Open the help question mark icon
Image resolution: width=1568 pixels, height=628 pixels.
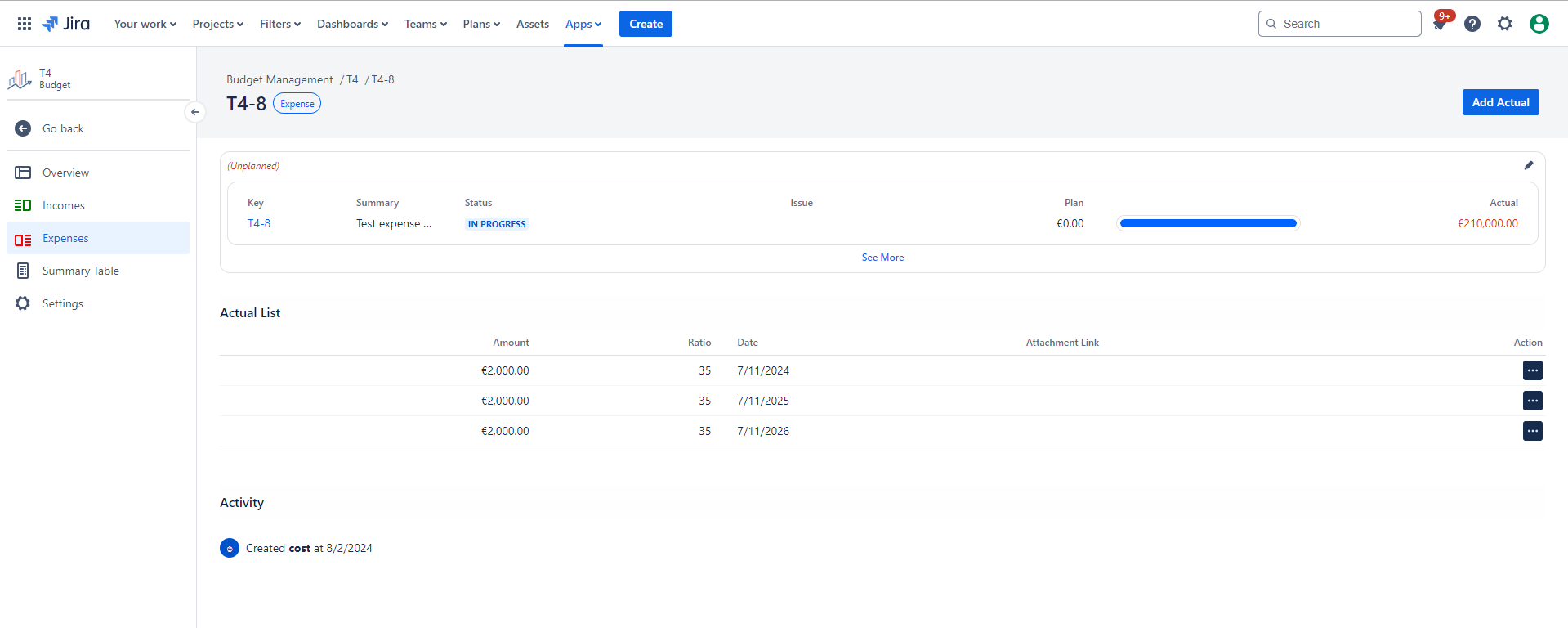(1472, 24)
